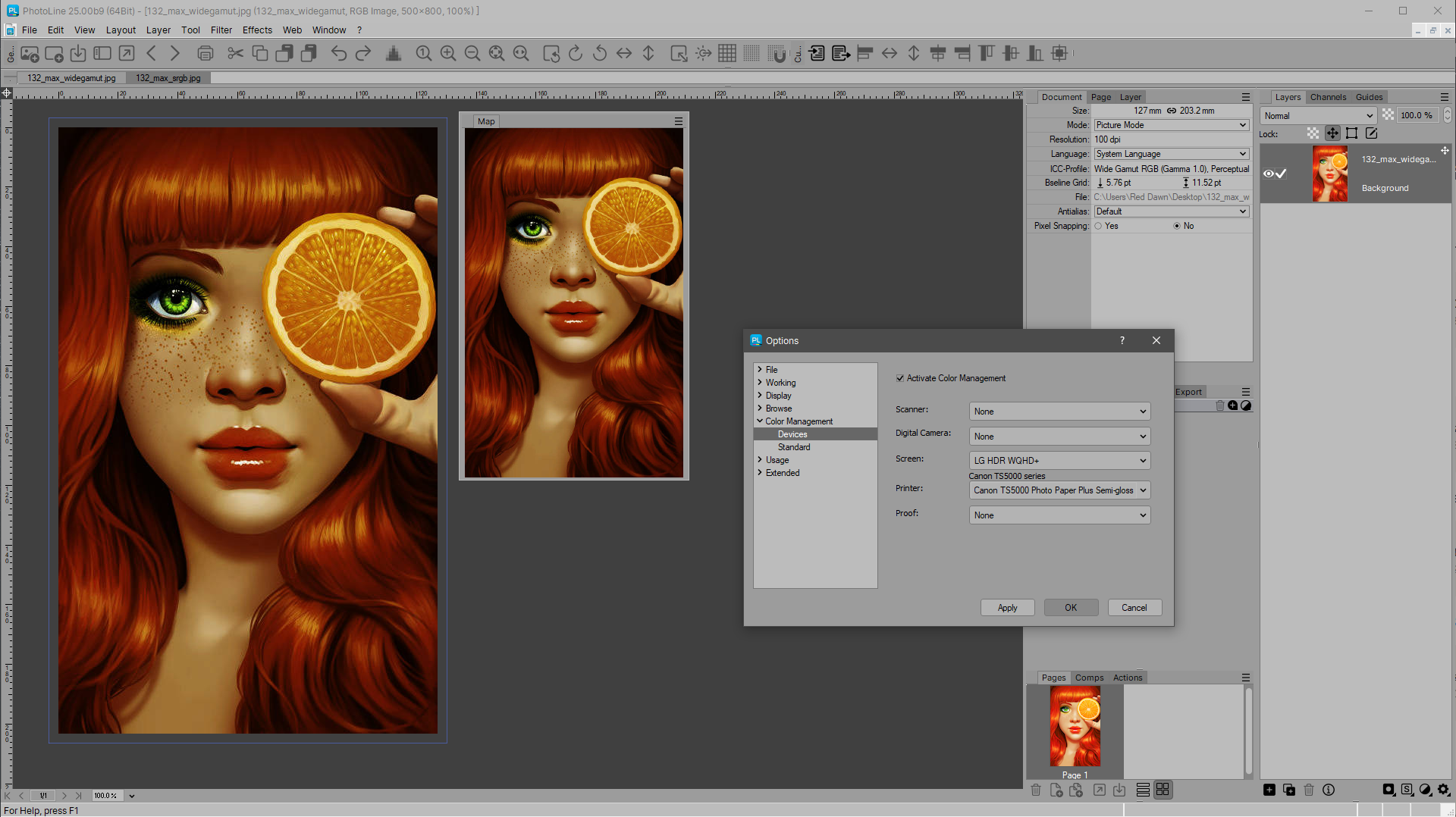1456x817 pixels.
Task: Click the zoom percentage field in status bar
Action: (x=107, y=796)
